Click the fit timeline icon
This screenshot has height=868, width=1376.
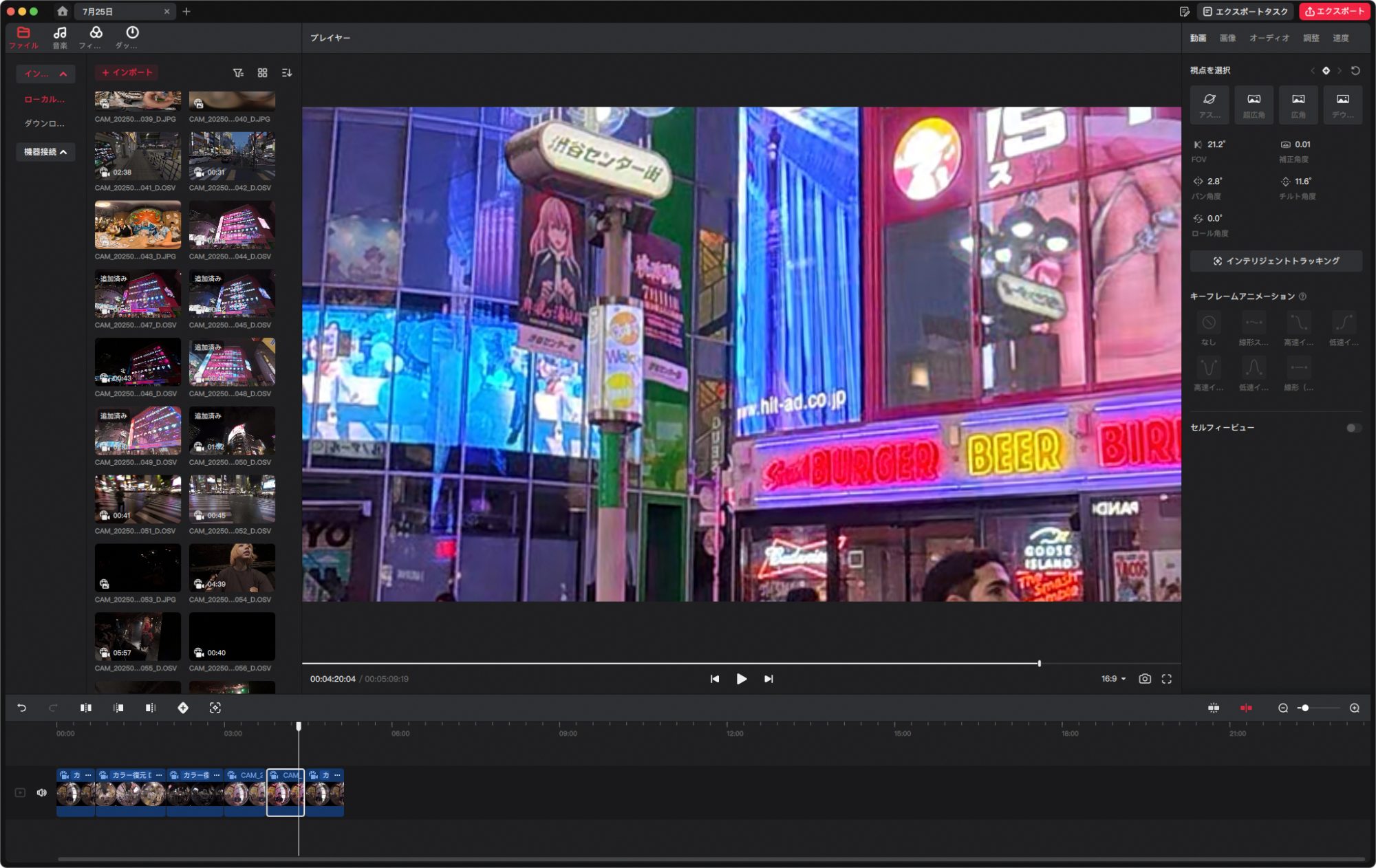[1214, 708]
